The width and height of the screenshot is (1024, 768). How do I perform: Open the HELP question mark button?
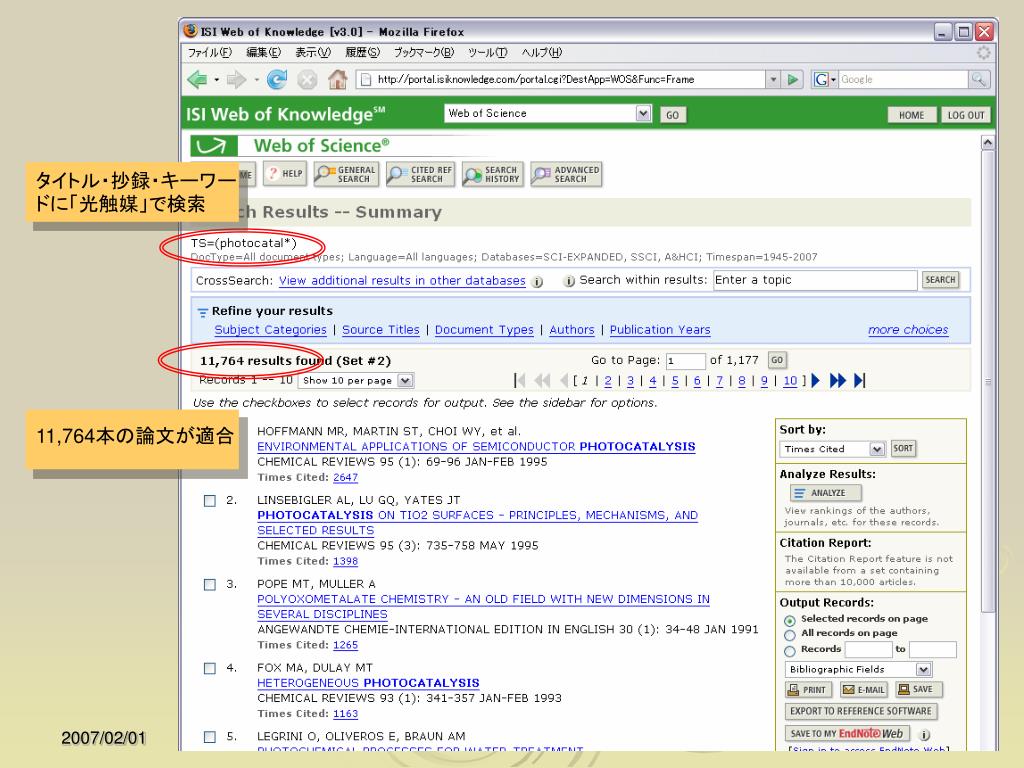285,174
